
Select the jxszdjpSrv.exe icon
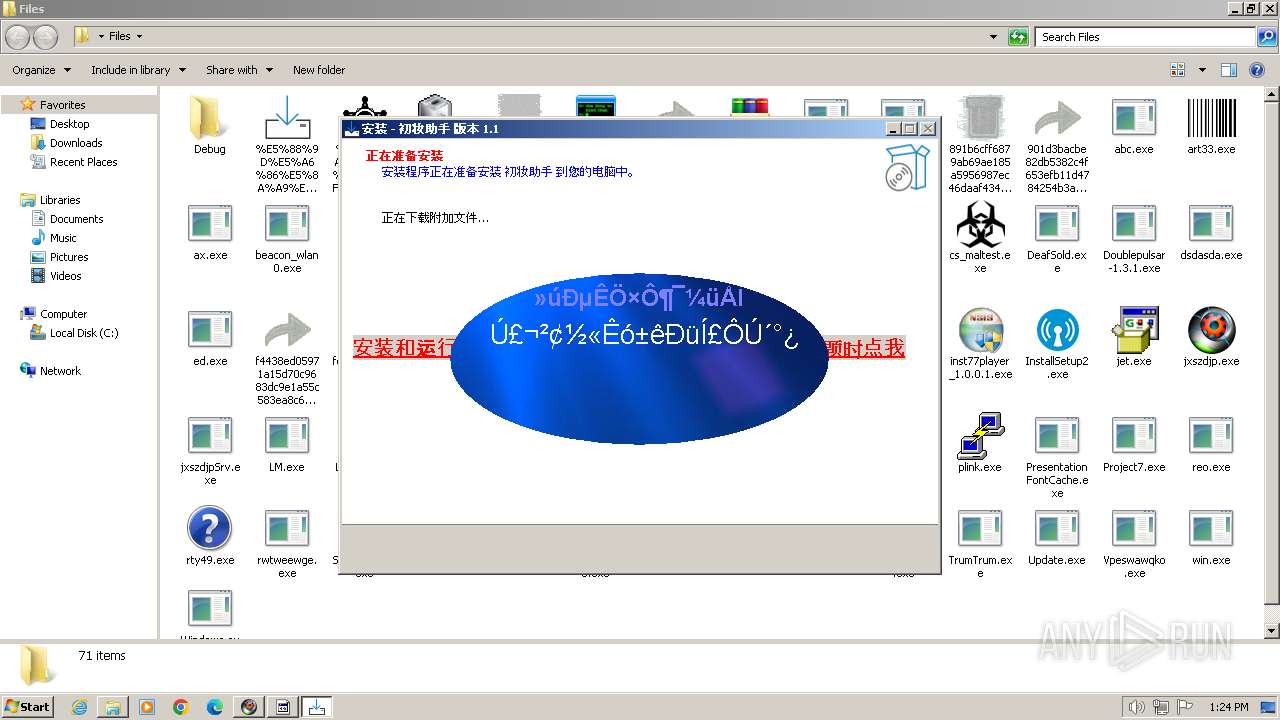pyautogui.click(x=210, y=436)
